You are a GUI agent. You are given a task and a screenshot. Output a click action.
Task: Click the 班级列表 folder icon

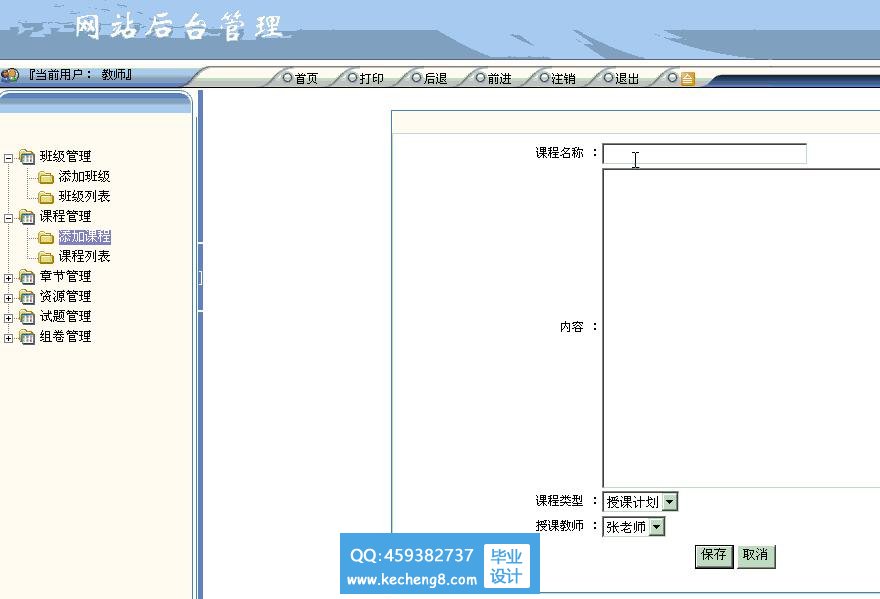(x=46, y=198)
